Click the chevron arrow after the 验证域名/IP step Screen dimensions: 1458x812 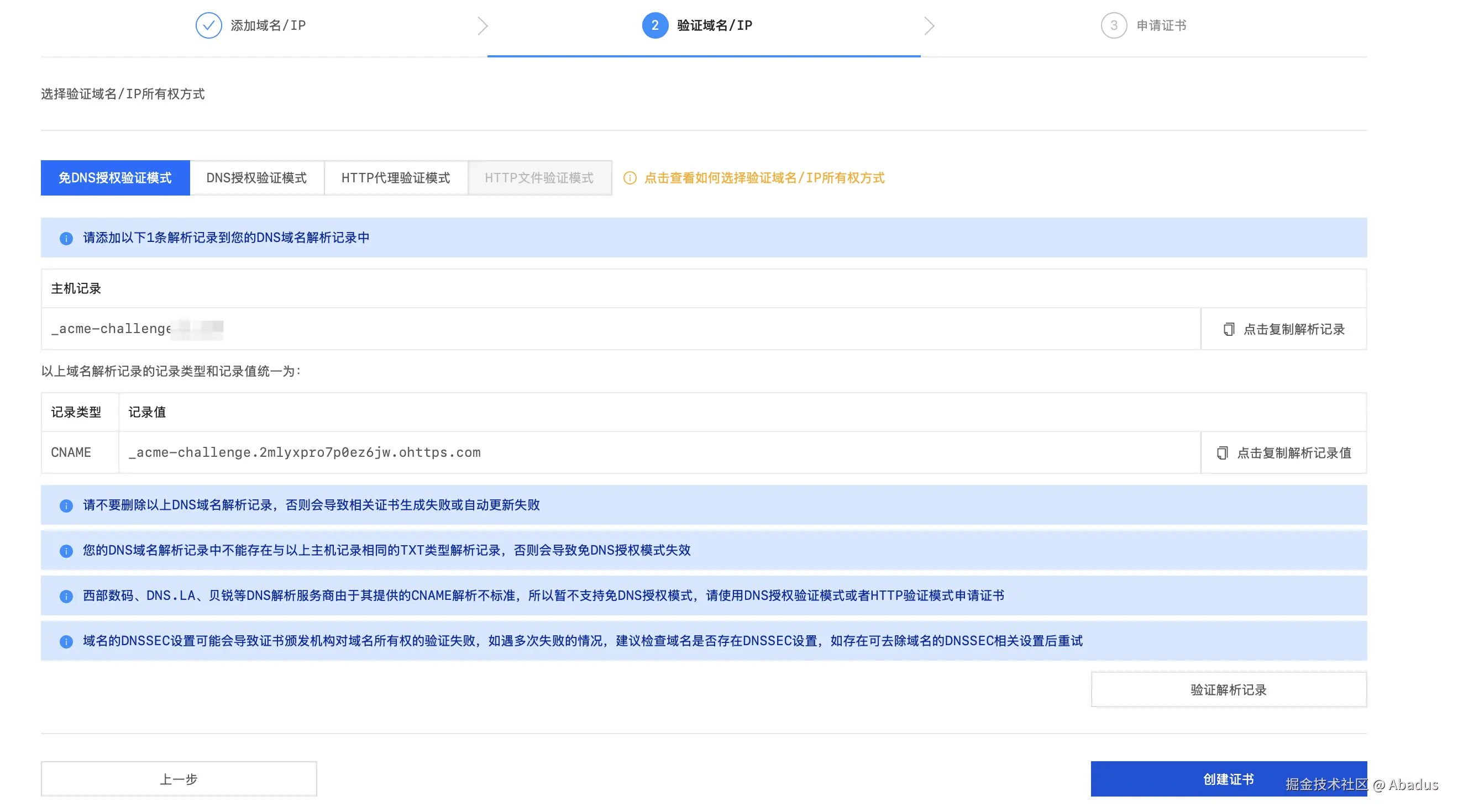929,26
